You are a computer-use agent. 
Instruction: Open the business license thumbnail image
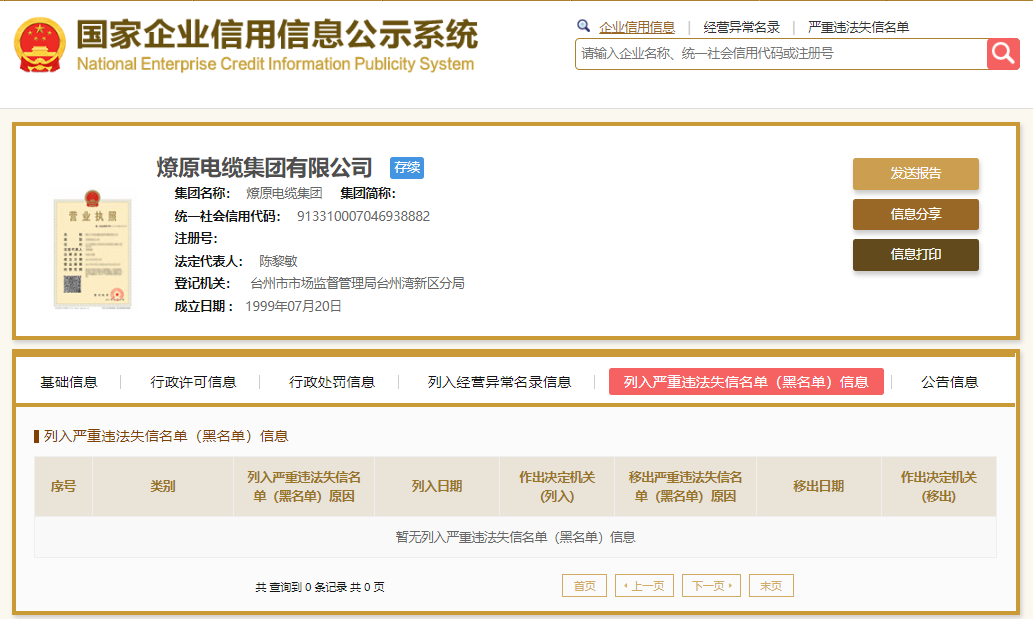tap(92, 250)
